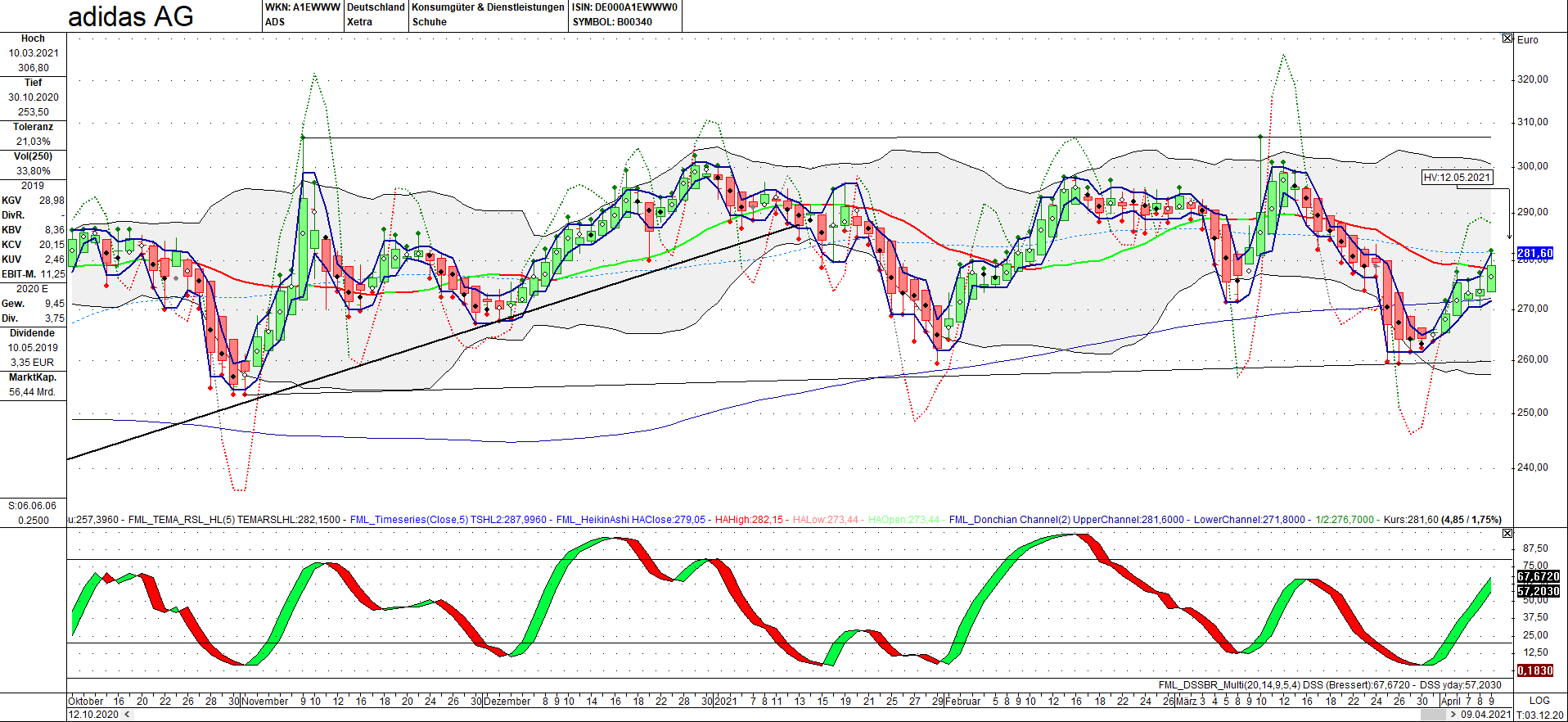The height and width of the screenshot is (722, 1568).
Task: Click the ADS ticker in the header
Action: (x=275, y=22)
